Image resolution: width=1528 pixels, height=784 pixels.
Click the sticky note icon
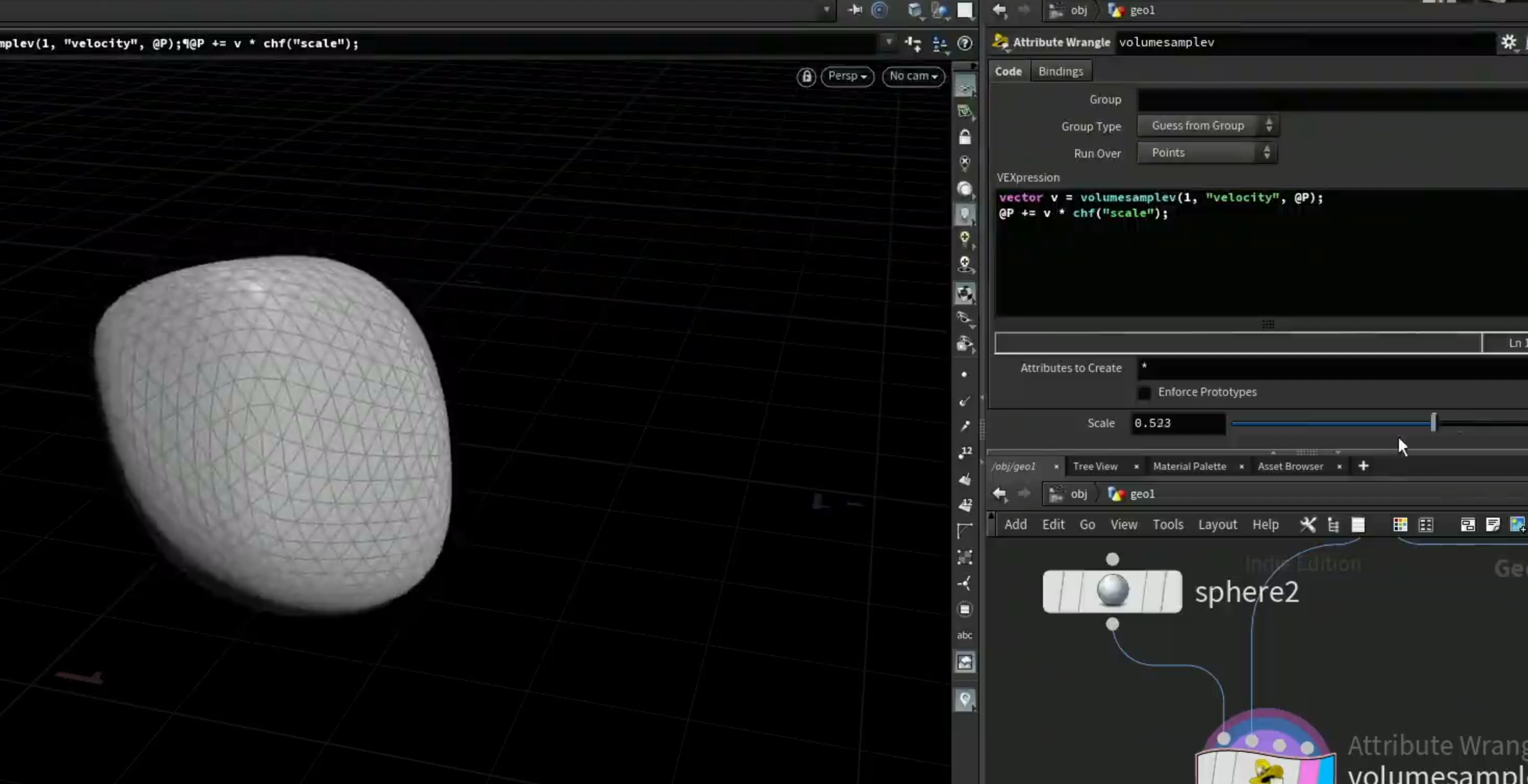1493,525
